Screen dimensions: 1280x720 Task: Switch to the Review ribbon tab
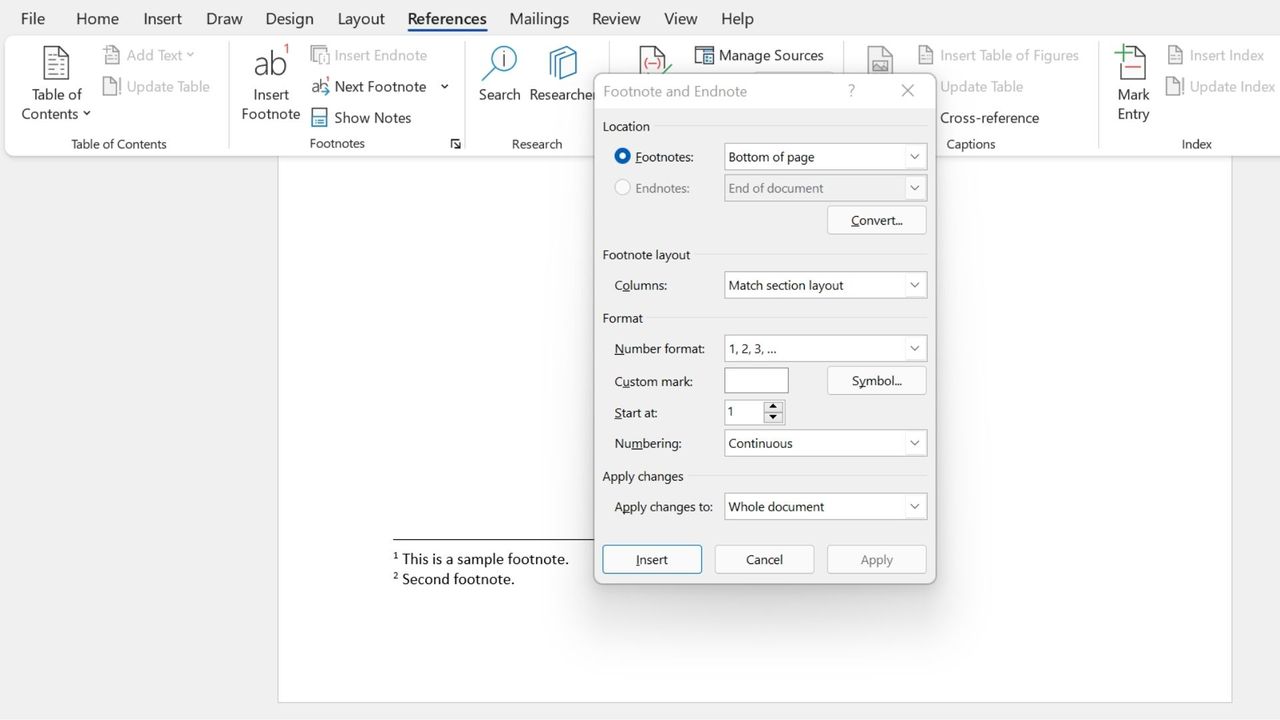615,18
